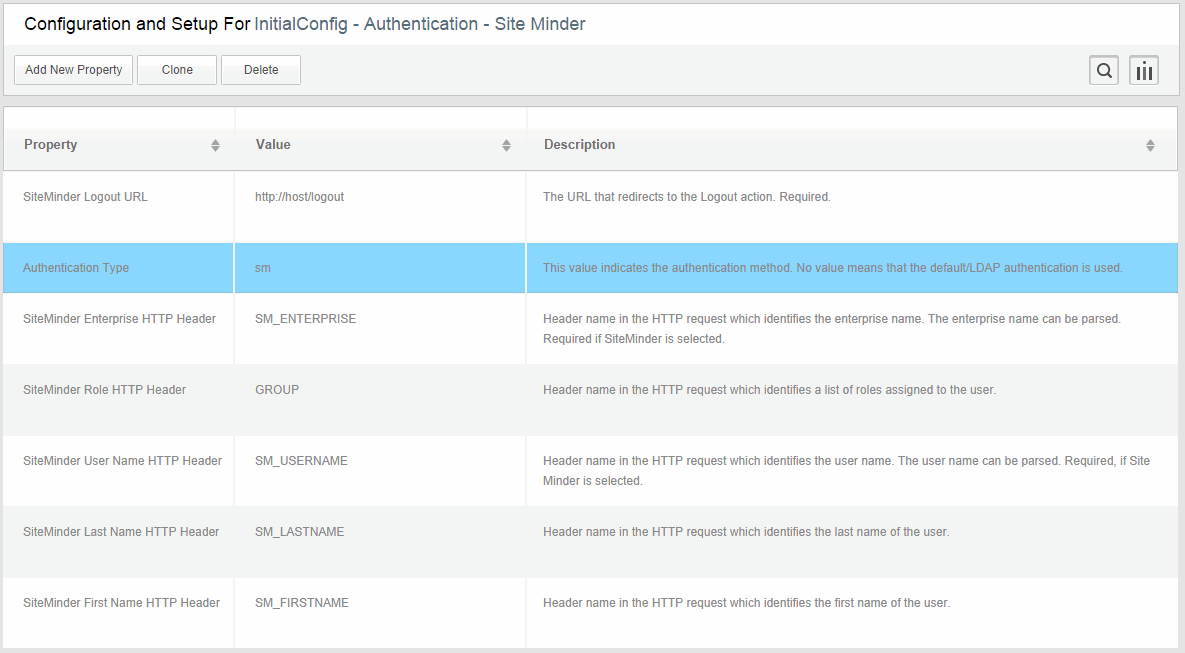Select the SiteMinder Logout URL row
The width and height of the screenshot is (1185, 653).
[85, 197]
